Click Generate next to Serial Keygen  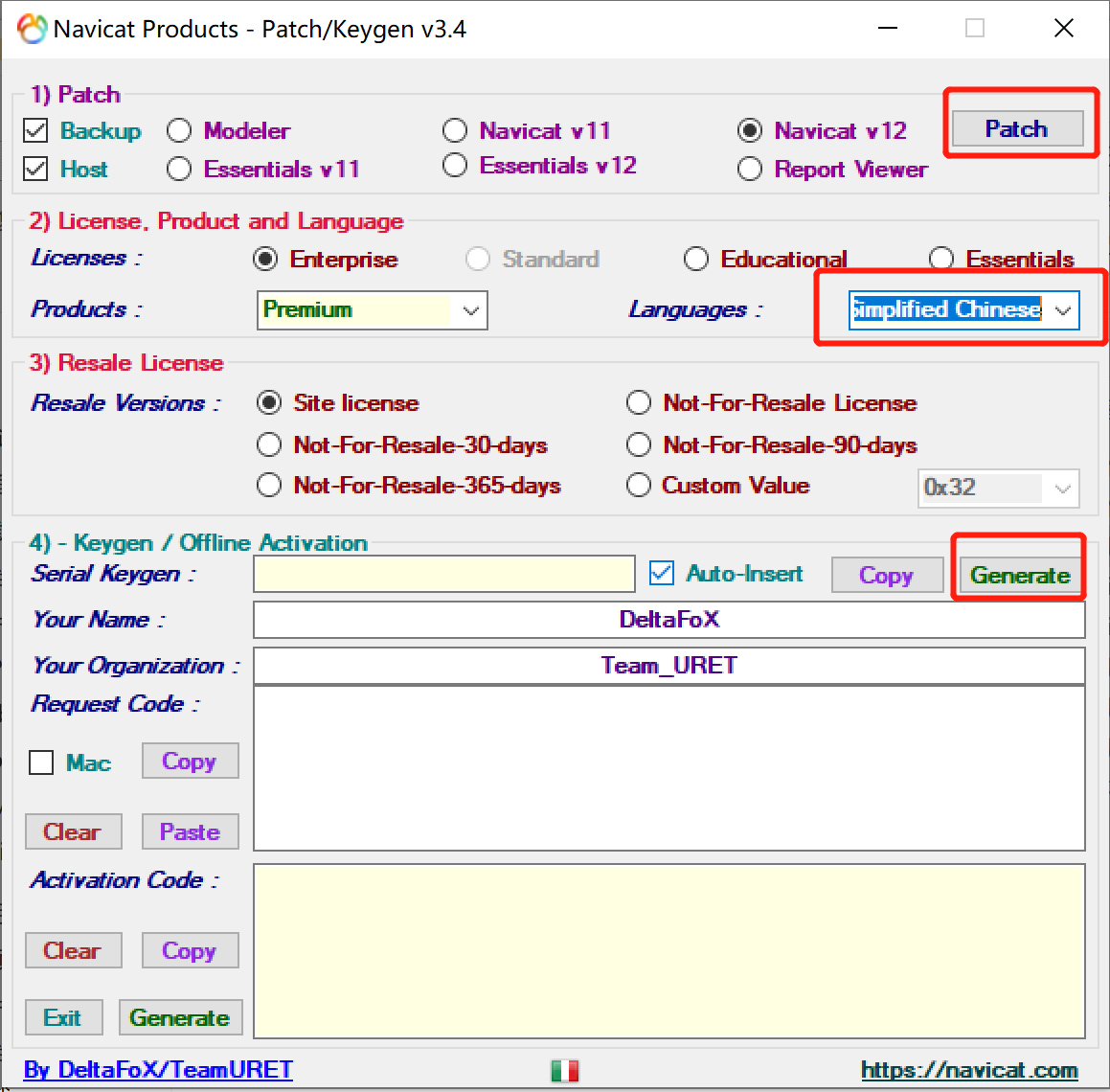[x=1020, y=575]
